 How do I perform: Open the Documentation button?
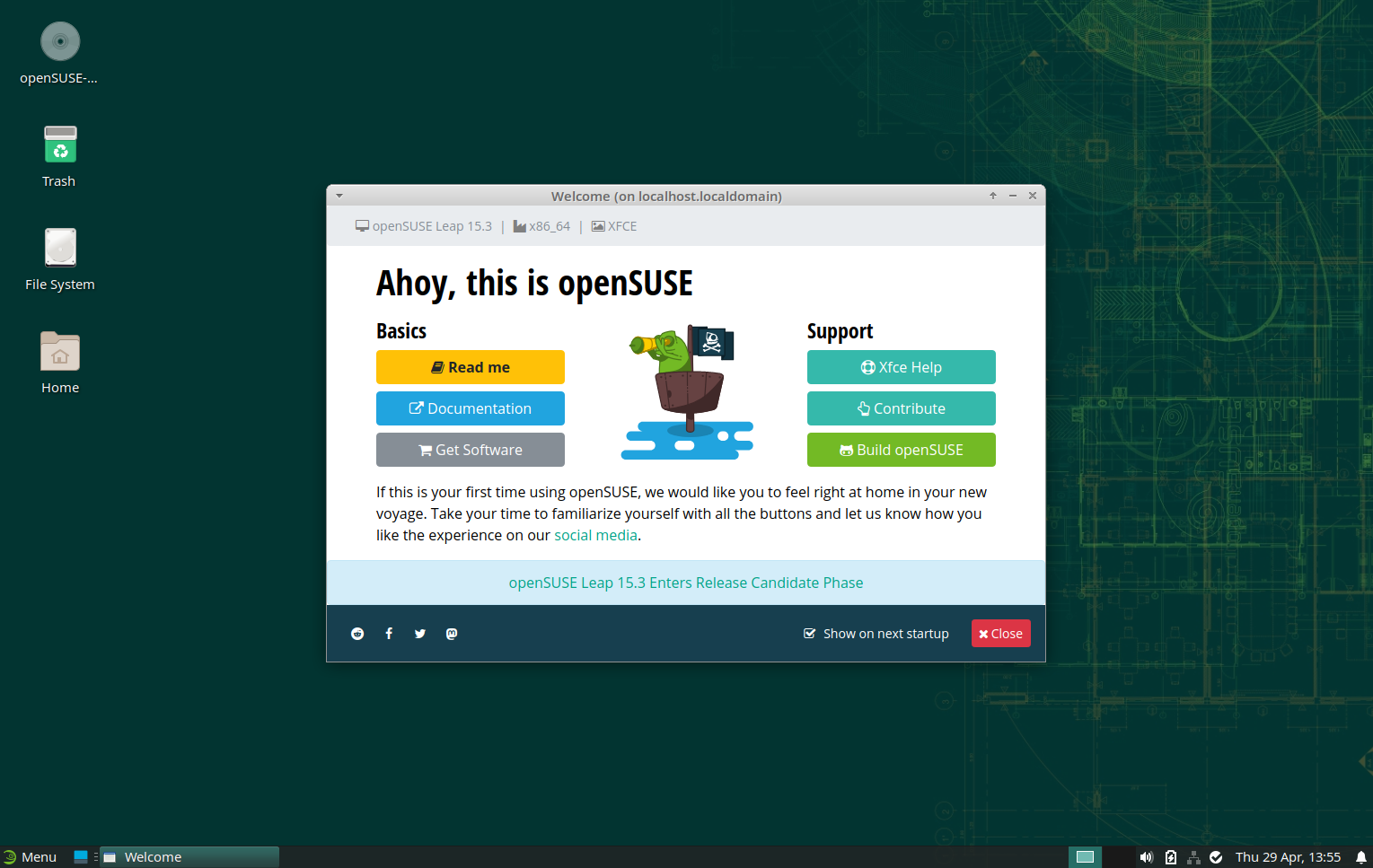pyautogui.click(x=470, y=408)
